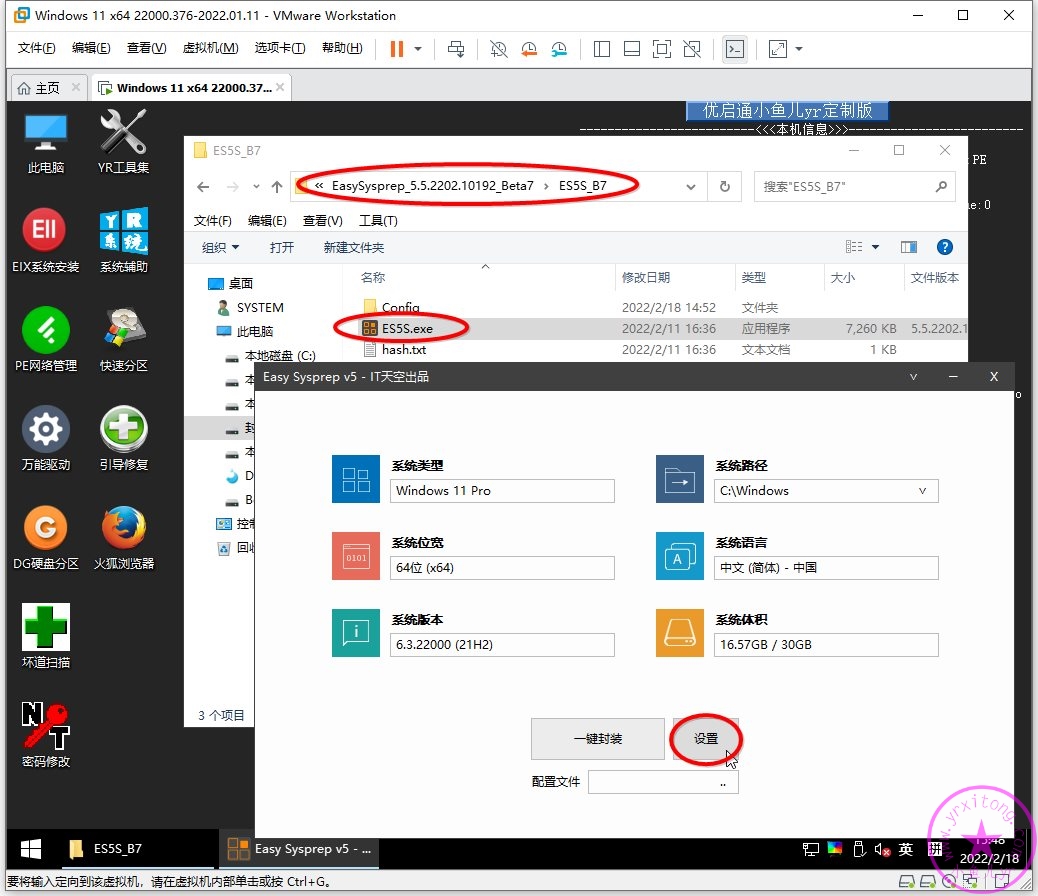The height and width of the screenshot is (896, 1038).
Task: Open the stretch guest display dropdown arrow
Action: 799,48
